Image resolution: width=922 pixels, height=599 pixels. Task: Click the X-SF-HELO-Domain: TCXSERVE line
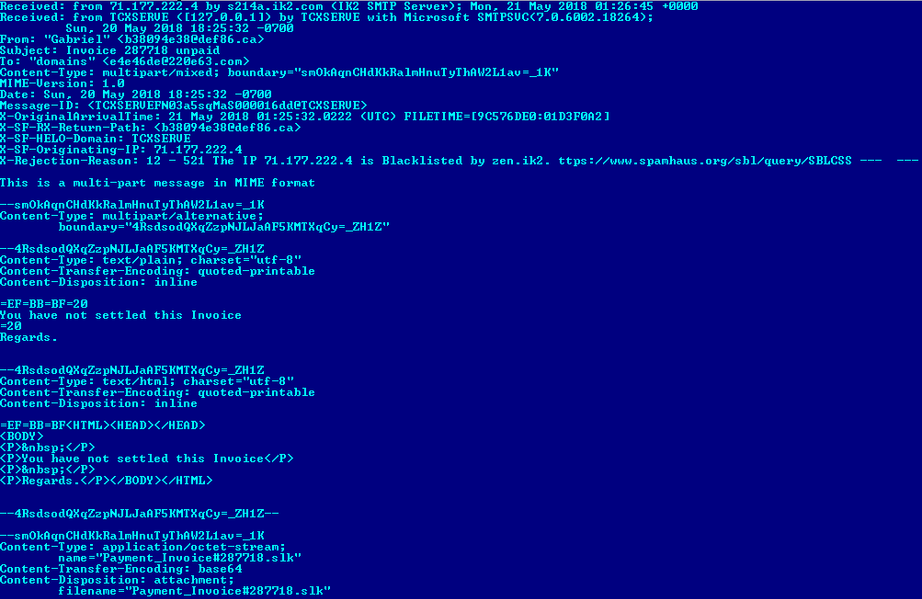(95, 139)
